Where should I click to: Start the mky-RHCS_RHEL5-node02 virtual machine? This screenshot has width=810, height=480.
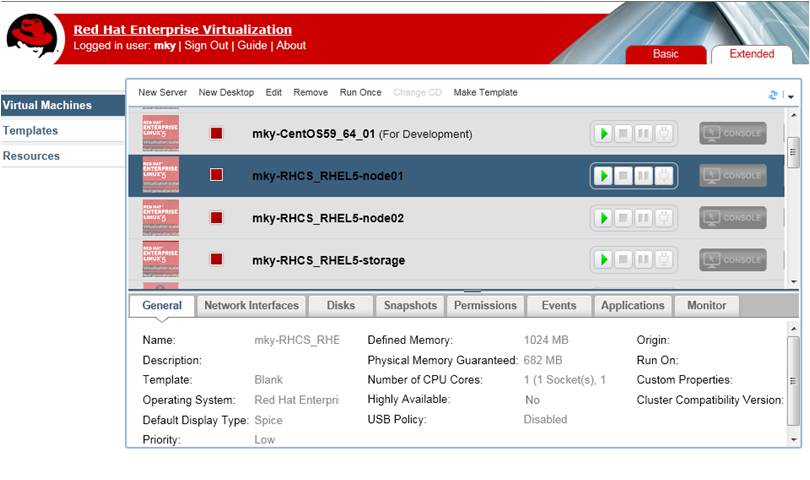(x=603, y=218)
